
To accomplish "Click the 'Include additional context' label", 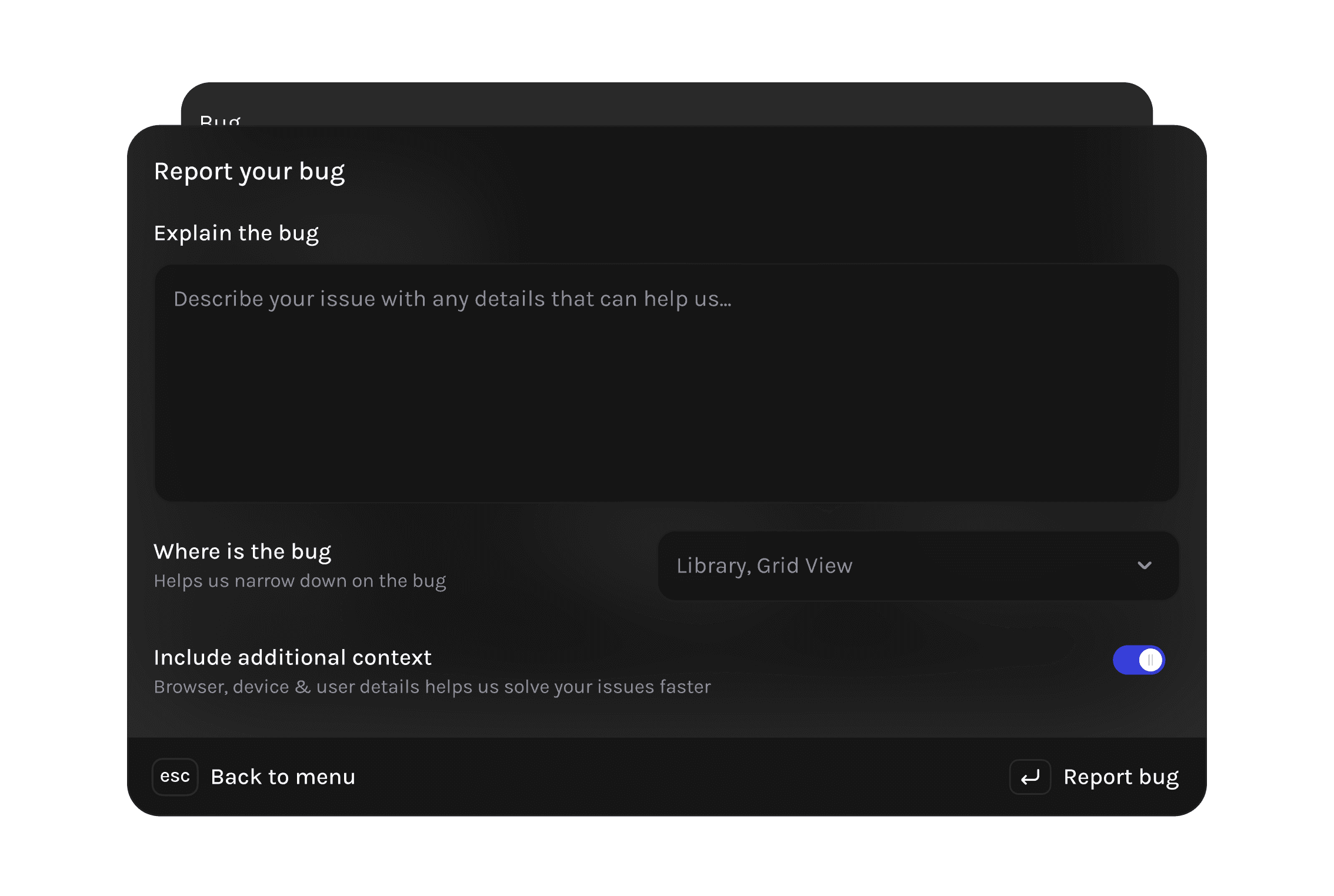I will click(293, 657).
